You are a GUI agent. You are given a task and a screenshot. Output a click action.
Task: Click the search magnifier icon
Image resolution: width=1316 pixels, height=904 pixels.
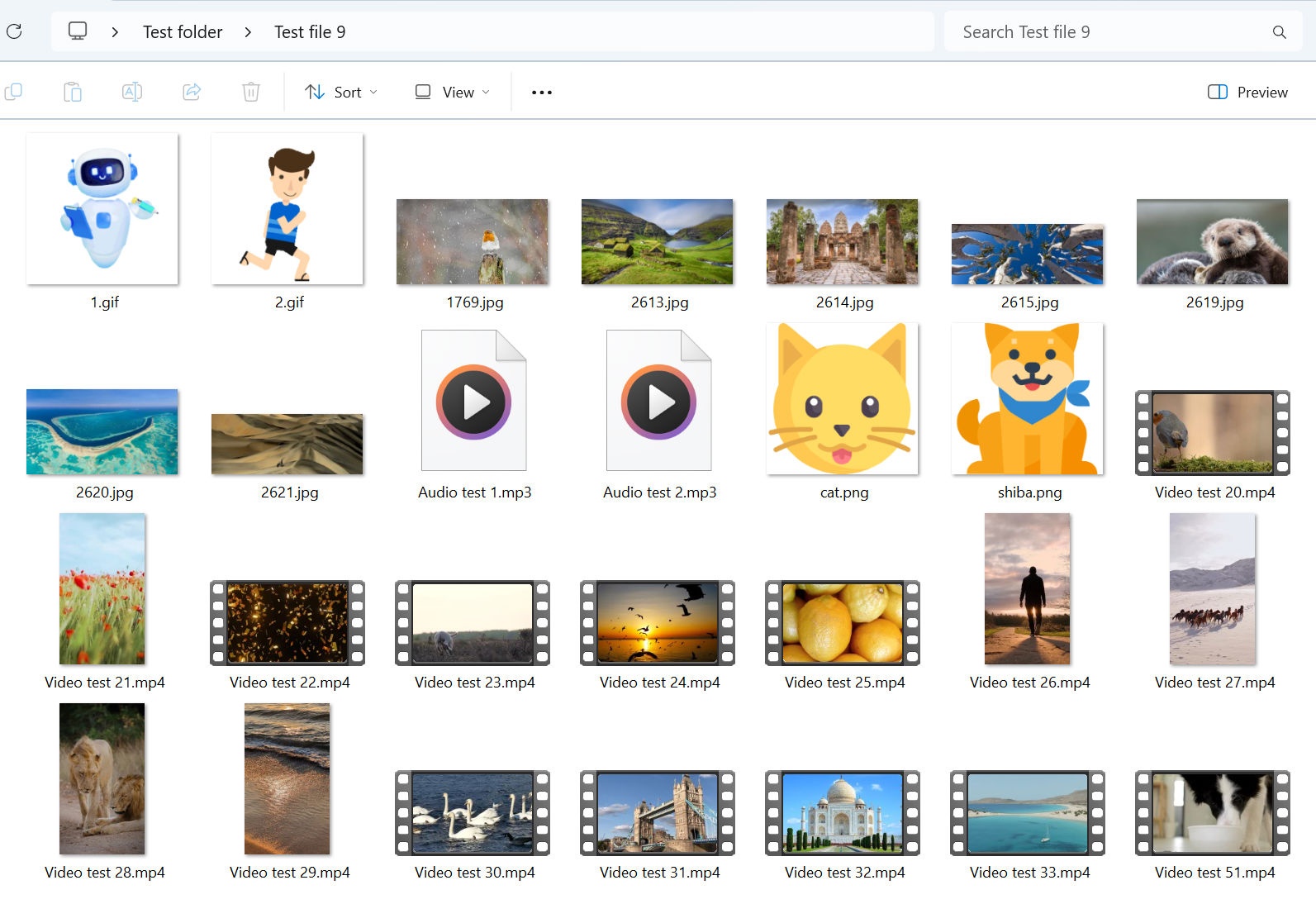click(x=1279, y=32)
